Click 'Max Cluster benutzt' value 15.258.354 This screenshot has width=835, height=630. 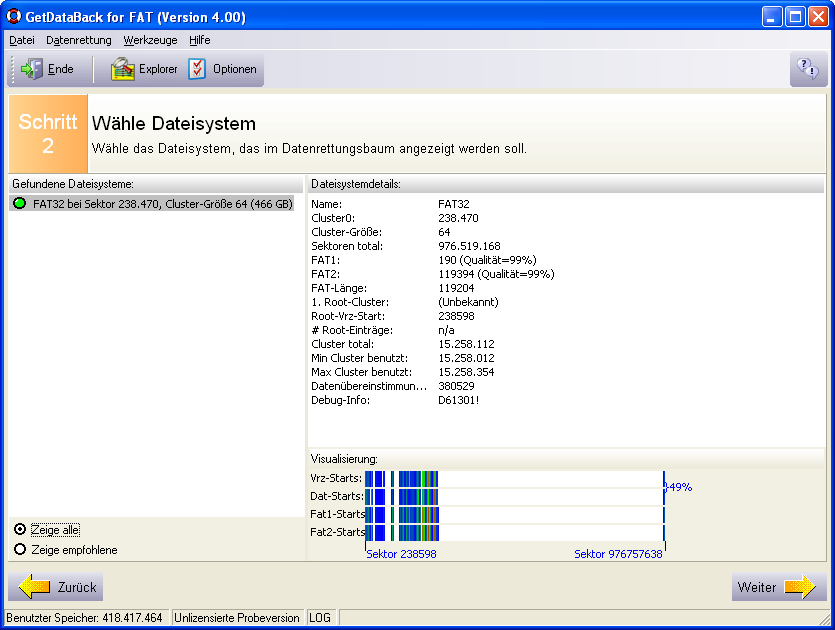coord(466,372)
